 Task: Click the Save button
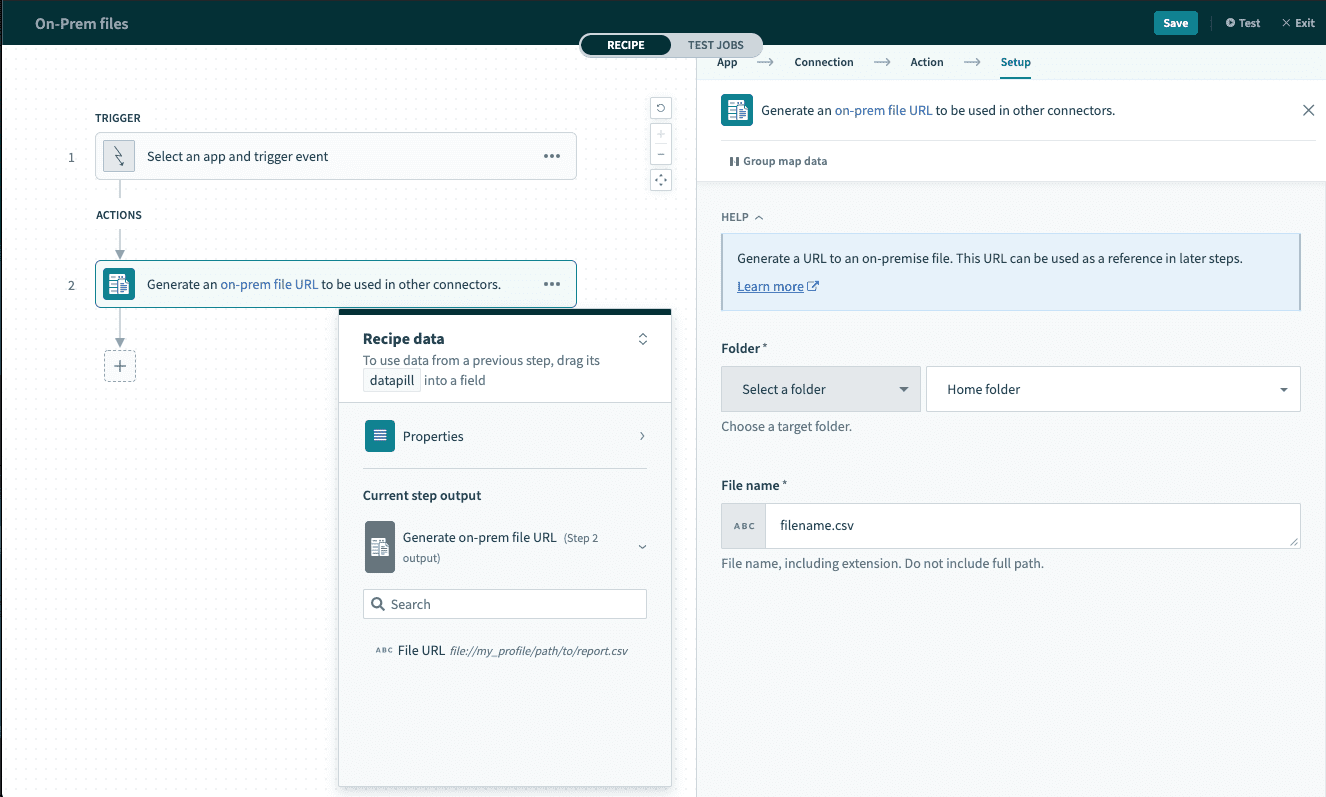tap(1175, 23)
